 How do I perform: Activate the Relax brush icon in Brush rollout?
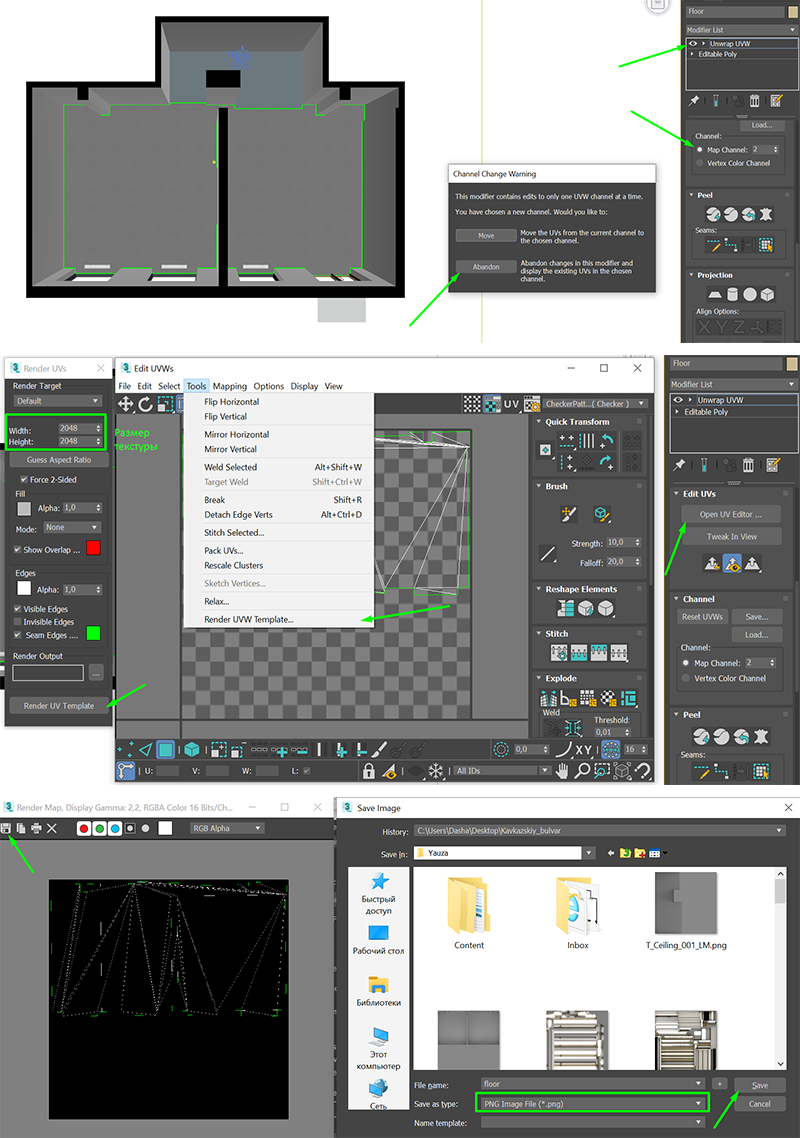601,514
